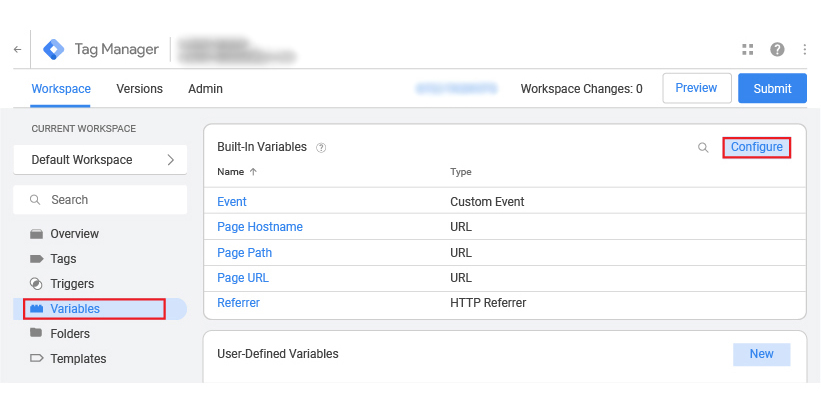The width and height of the screenshot is (821, 413).
Task: Click the search icon in Built-In Variables
Action: click(703, 148)
